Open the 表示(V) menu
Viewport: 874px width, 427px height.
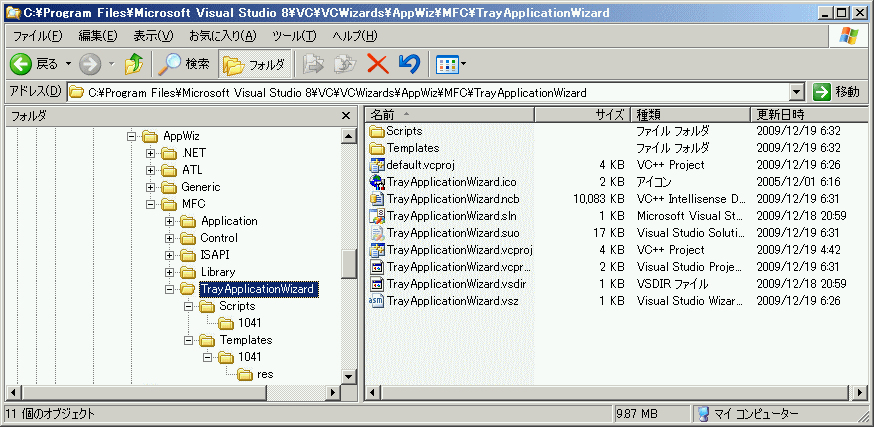(x=153, y=36)
